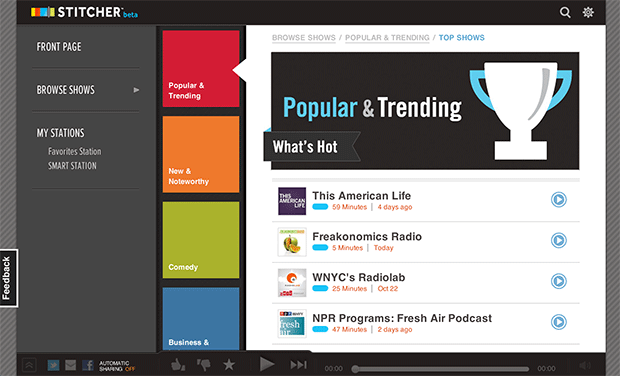Click the elapsed time 00:00 readout
This screenshot has height=376, width=620.
click(x=334, y=368)
